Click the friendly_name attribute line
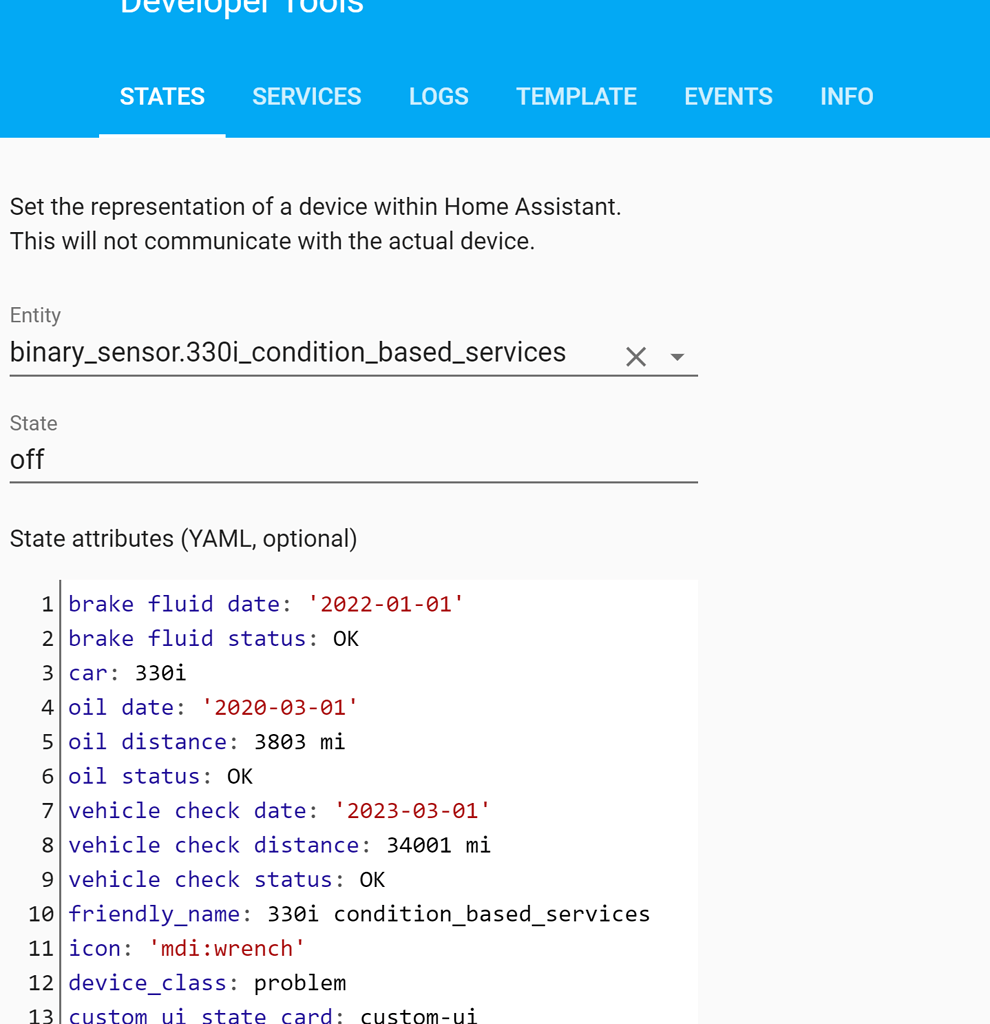 [360, 914]
